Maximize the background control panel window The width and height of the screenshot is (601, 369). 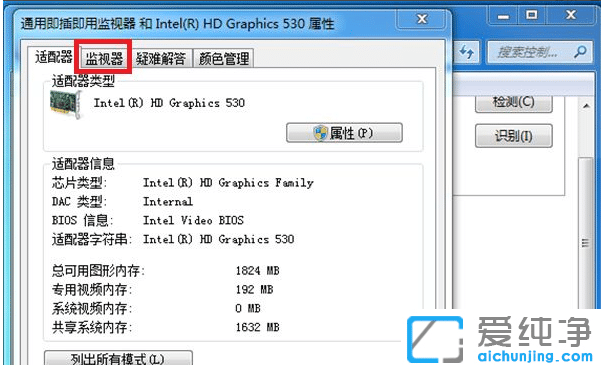click(532, 15)
